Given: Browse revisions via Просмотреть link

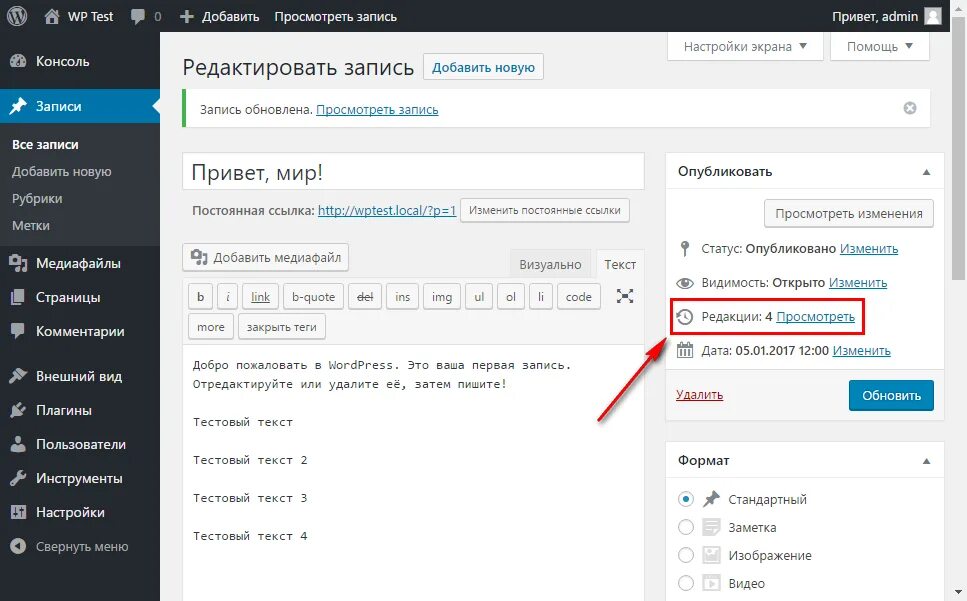Looking at the screenshot, I should click(815, 316).
